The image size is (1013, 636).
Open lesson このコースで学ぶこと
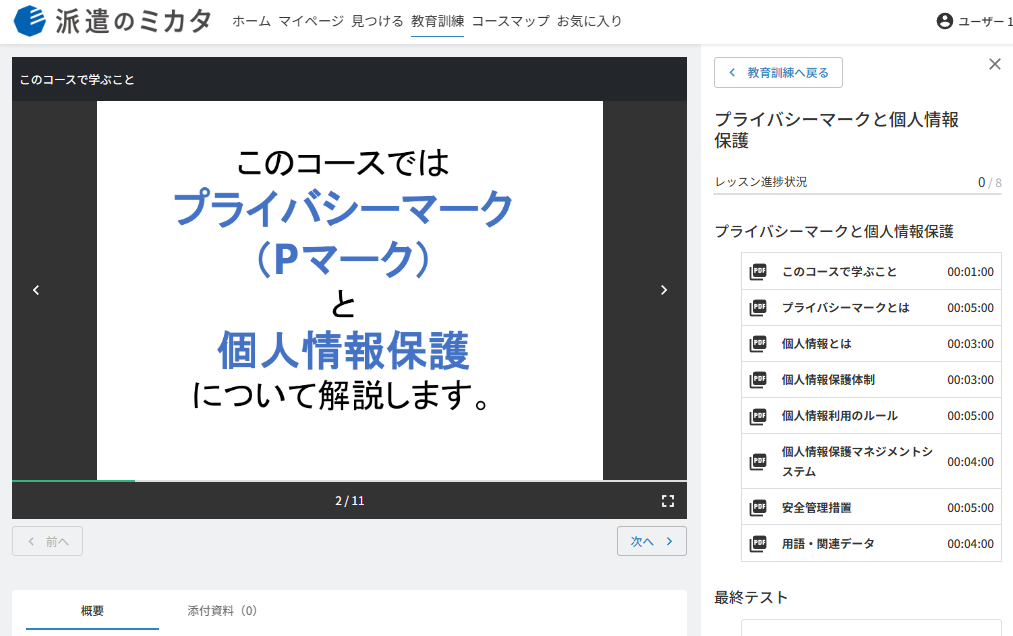coord(871,271)
